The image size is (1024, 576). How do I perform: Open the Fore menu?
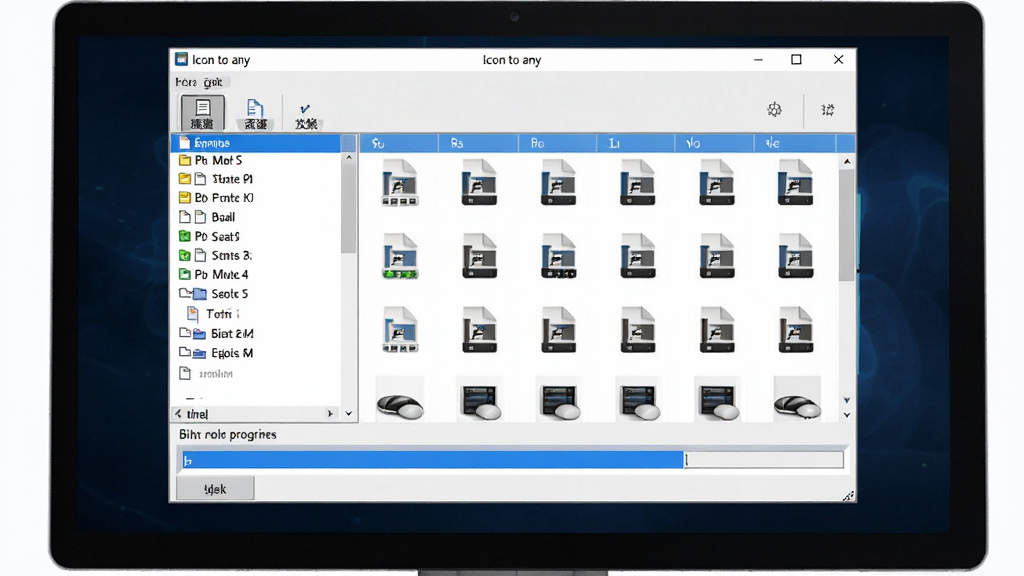185,82
